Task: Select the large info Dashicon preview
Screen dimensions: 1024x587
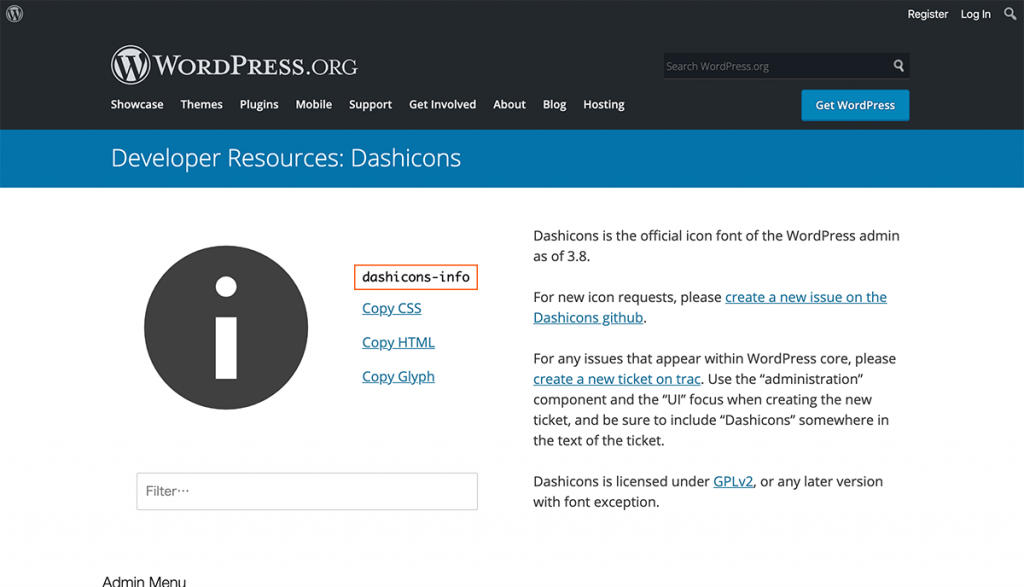Action: (226, 327)
